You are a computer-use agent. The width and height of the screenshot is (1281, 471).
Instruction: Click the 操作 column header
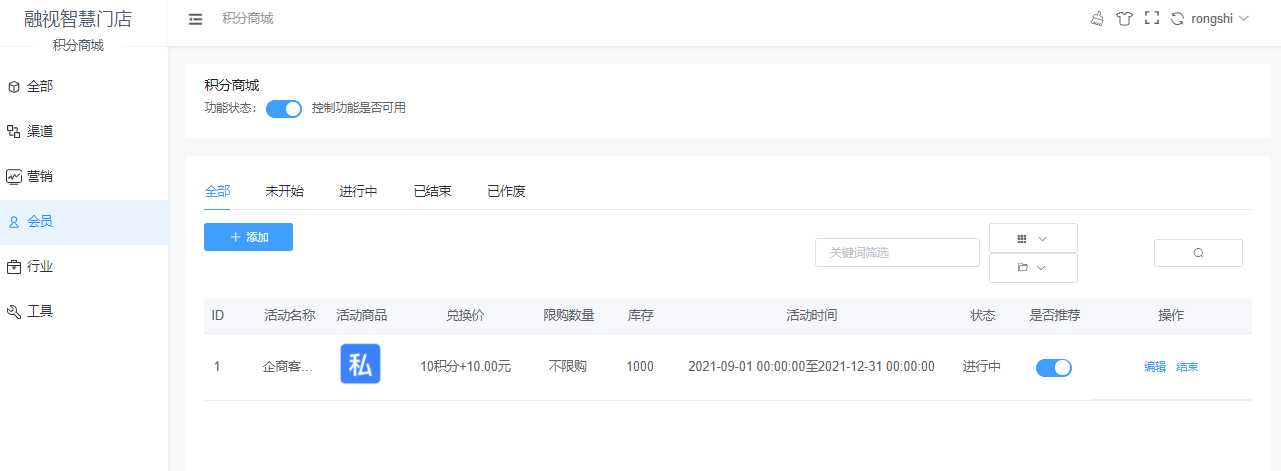coord(1170,315)
